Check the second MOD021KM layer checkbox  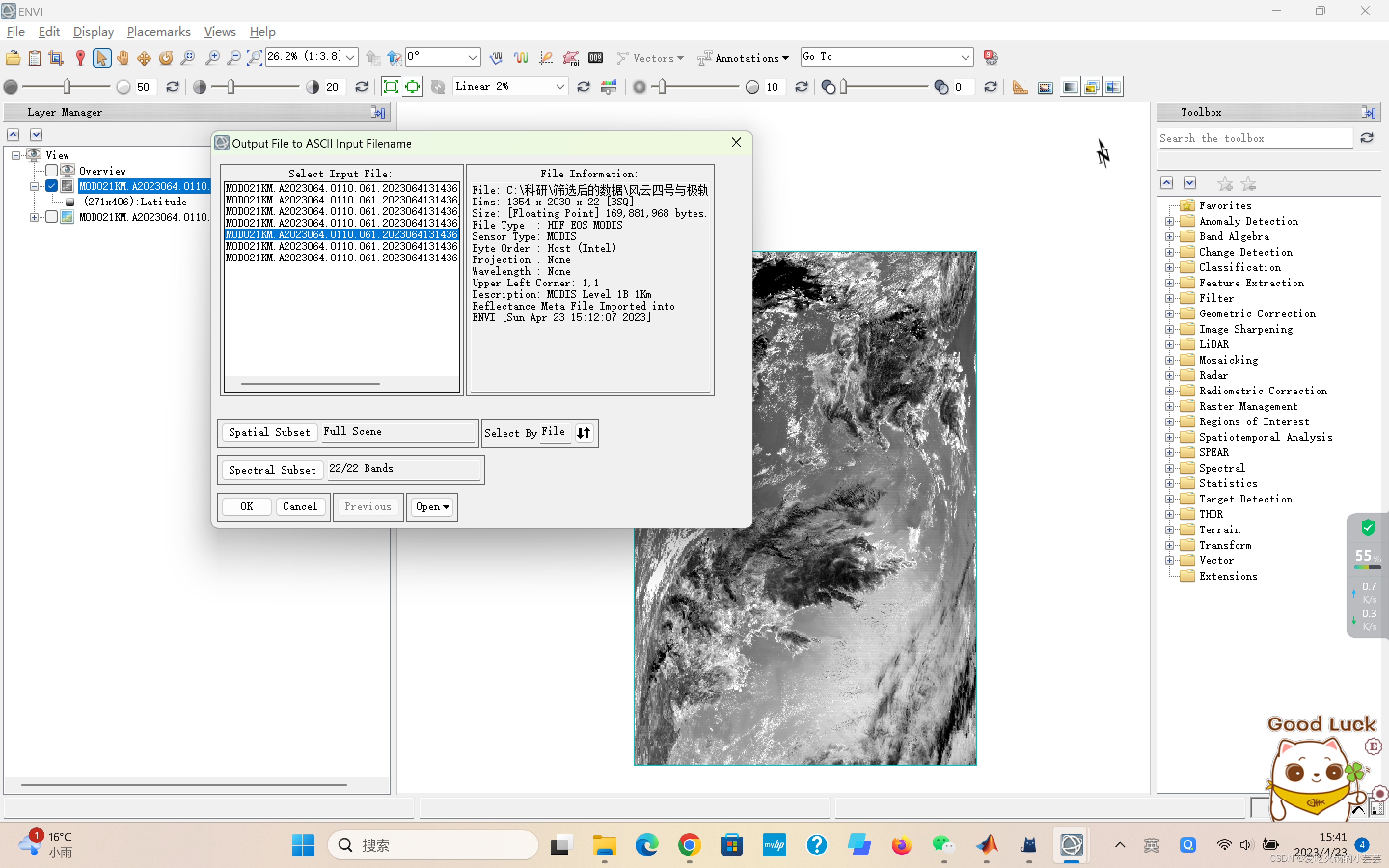(52, 217)
